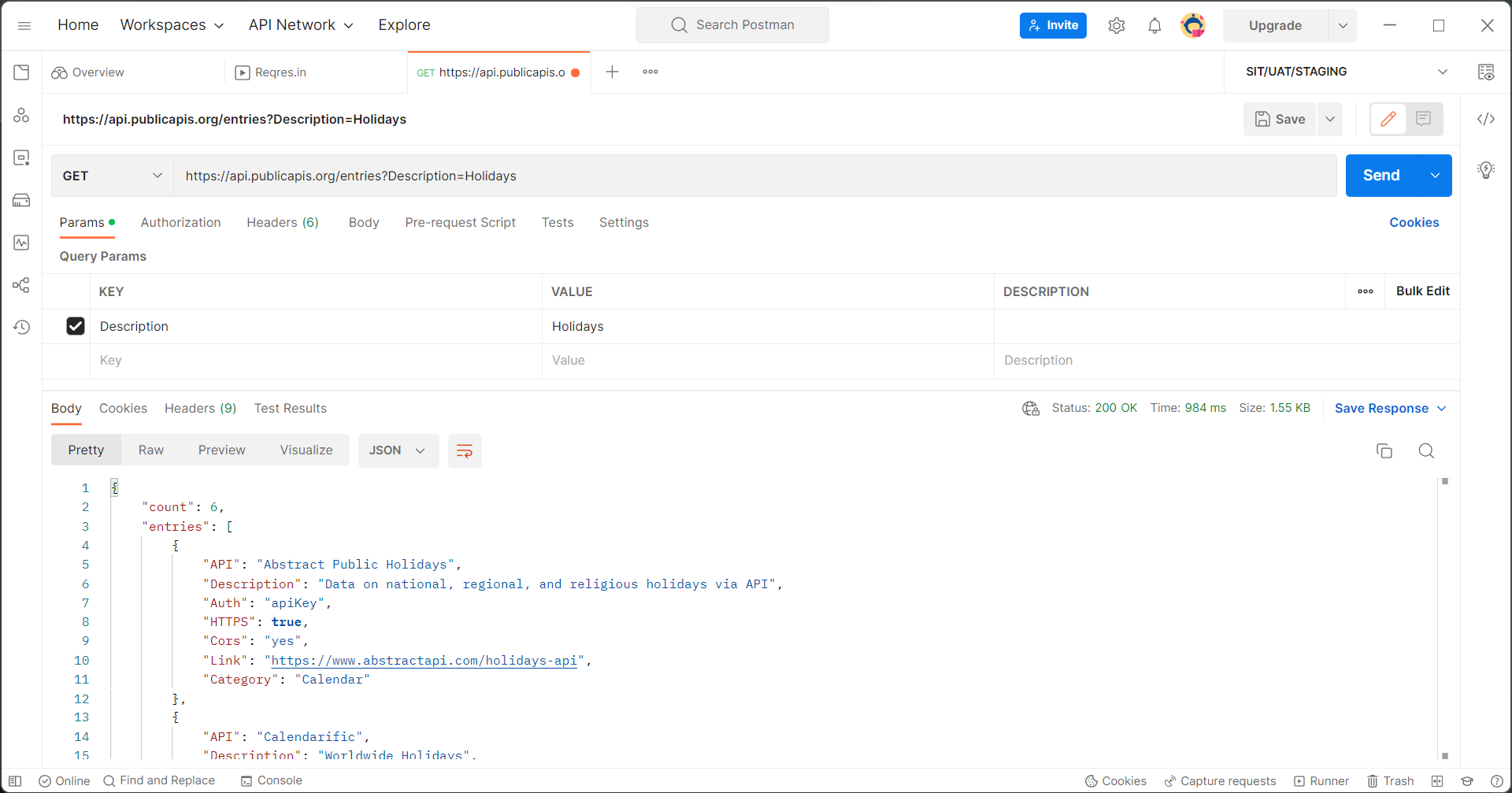Viewport: 1512px width, 793px height.
Task: Open the Upgrade dropdown arrow
Action: pyautogui.click(x=1343, y=25)
